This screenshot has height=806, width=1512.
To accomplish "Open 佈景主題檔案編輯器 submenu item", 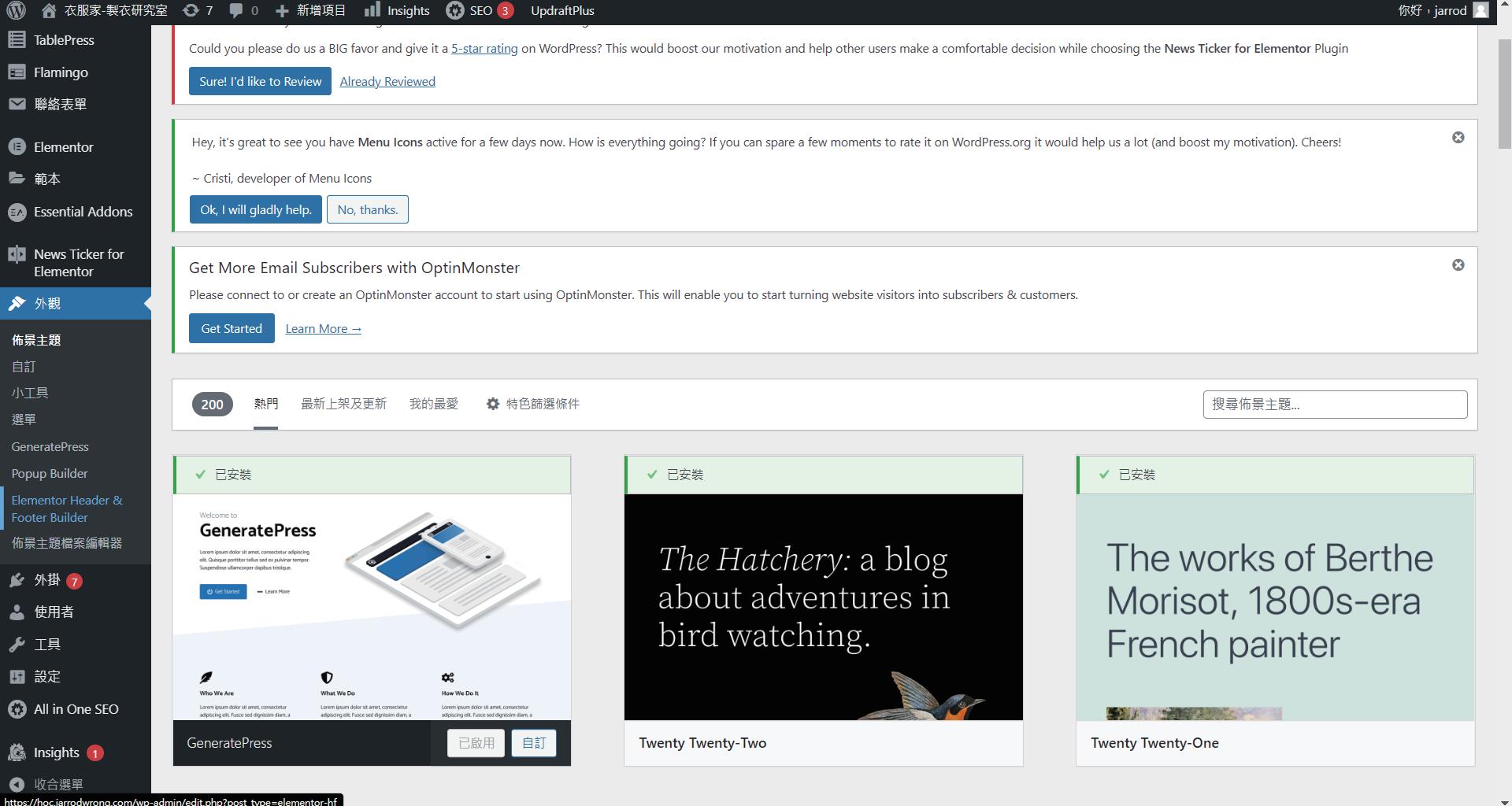I will [67, 543].
